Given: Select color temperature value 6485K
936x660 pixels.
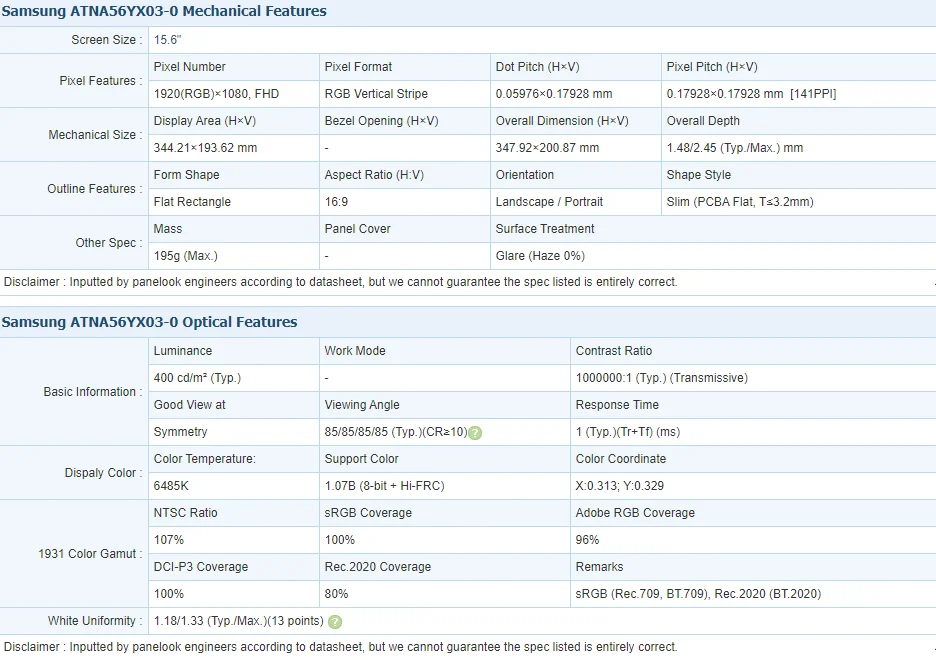Looking at the screenshot, I should (x=171, y=486).
